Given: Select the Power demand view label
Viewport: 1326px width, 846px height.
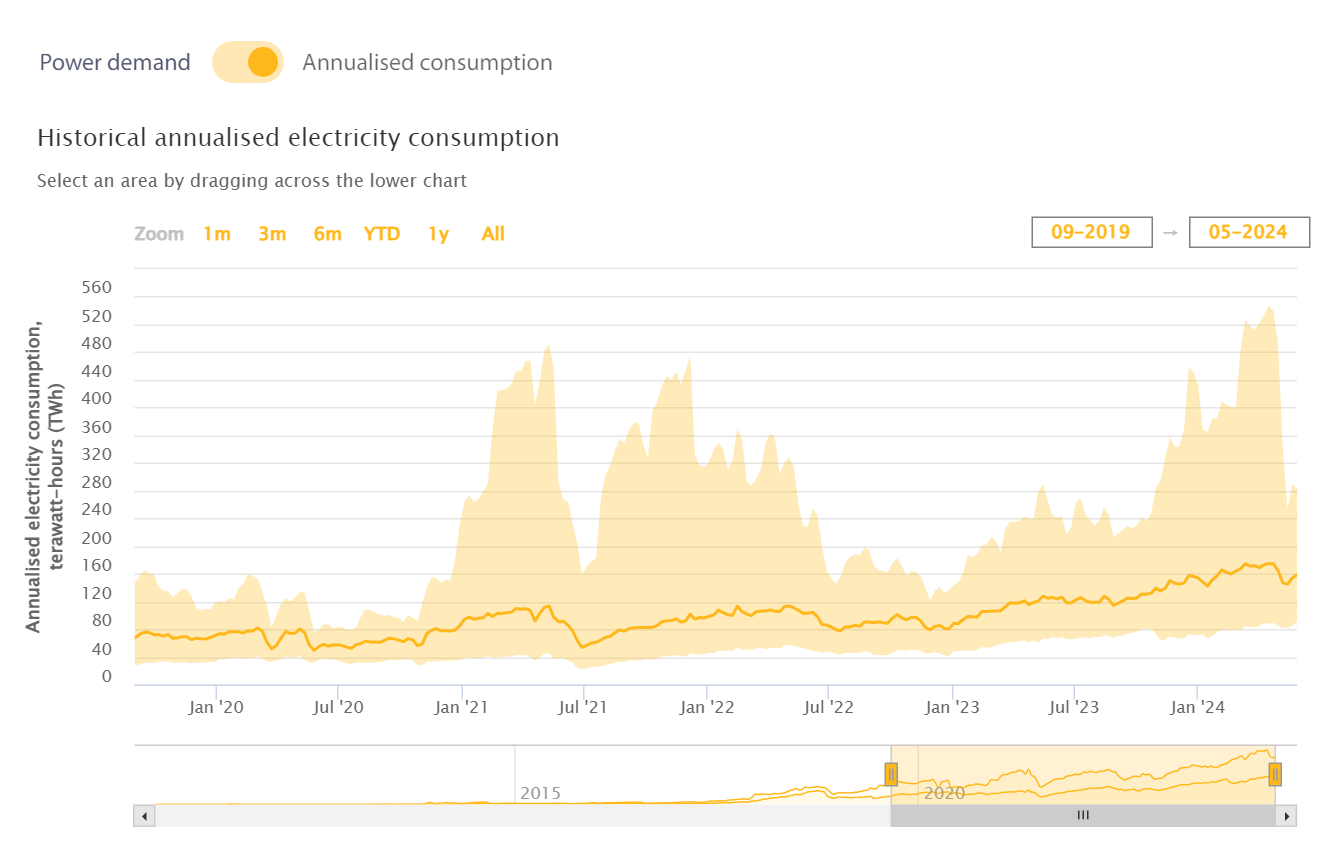Looking at the screenshot, I should pyautogui.click(x=115, y=62).
